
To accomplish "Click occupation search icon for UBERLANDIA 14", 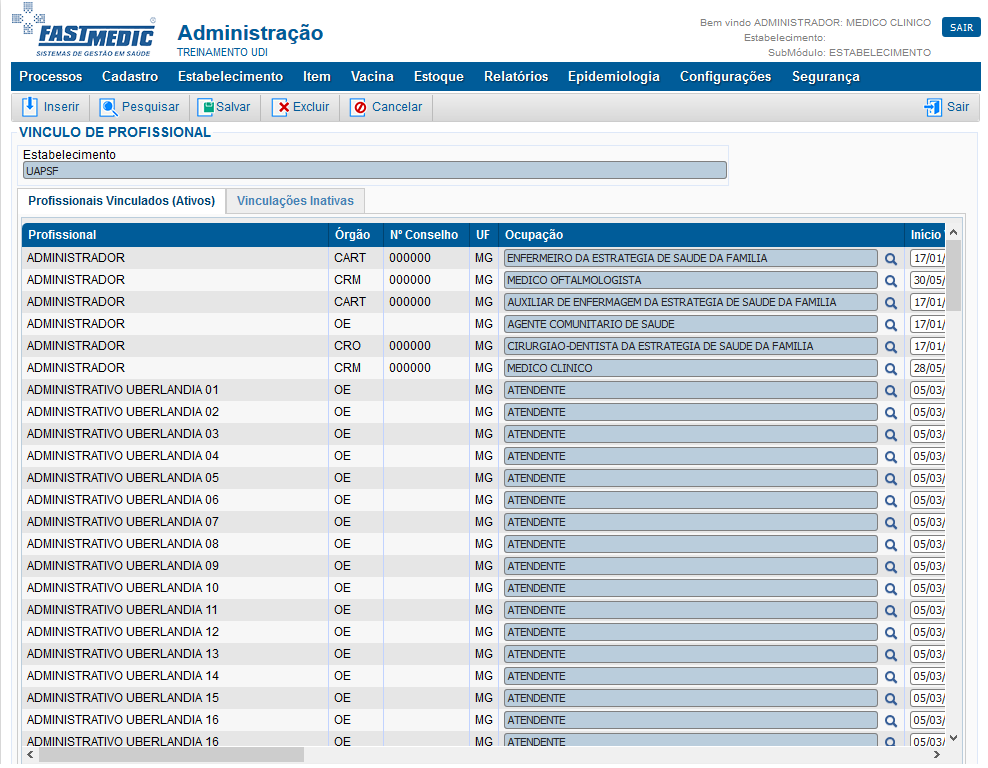I will click(890, 677).
